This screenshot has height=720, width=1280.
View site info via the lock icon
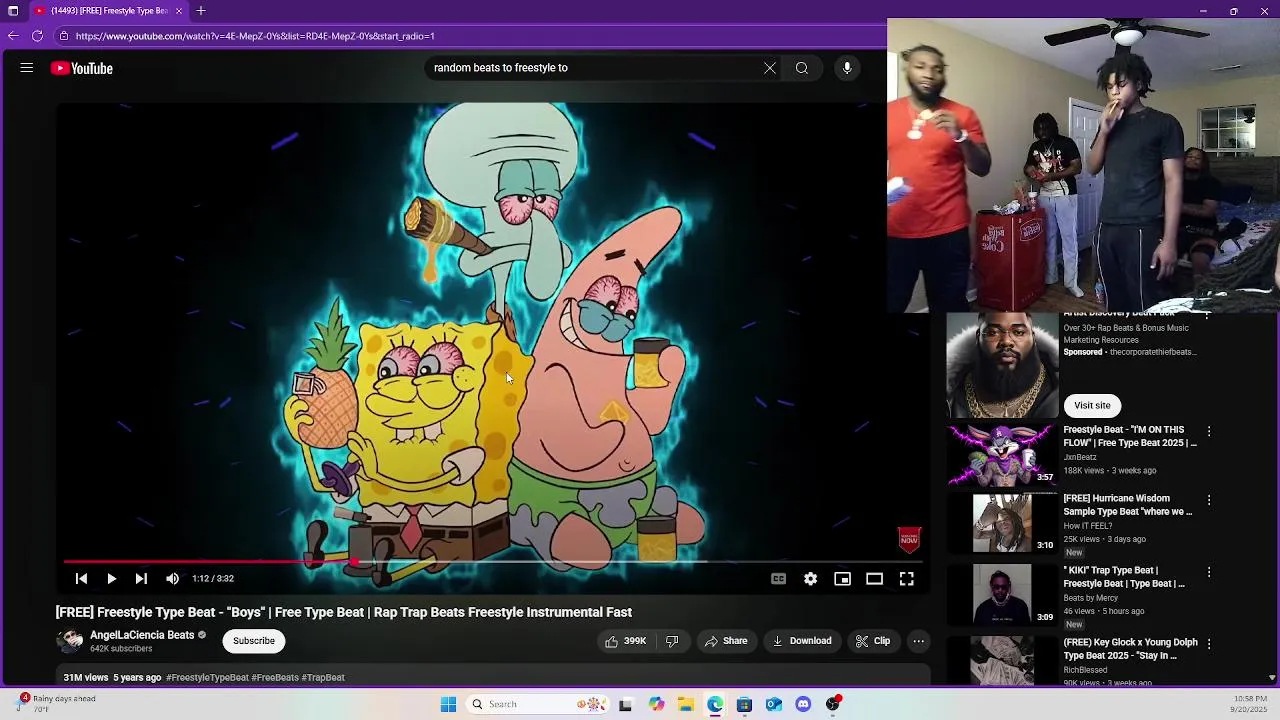tap(63, 36)
